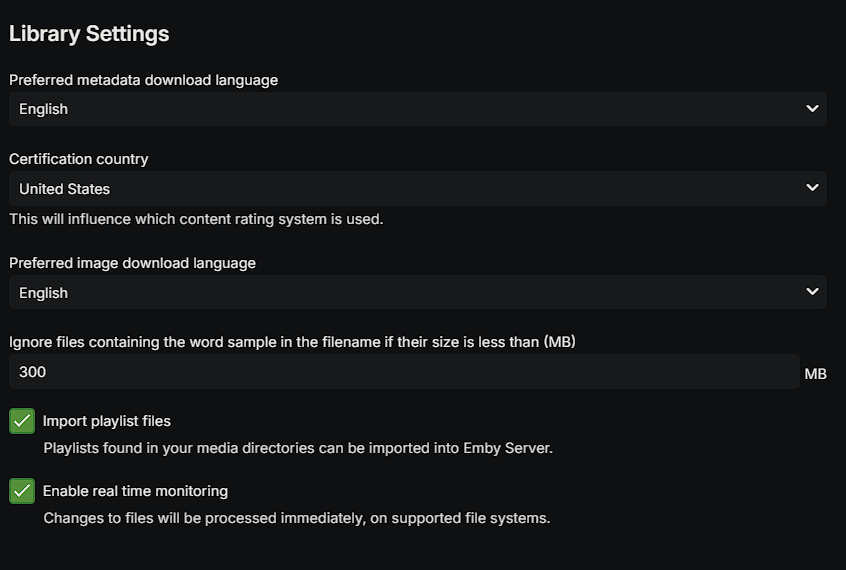846x570 pixels.
Task: Click the content rating system help text
Action: pyautogui.click(x=196, y=219)
